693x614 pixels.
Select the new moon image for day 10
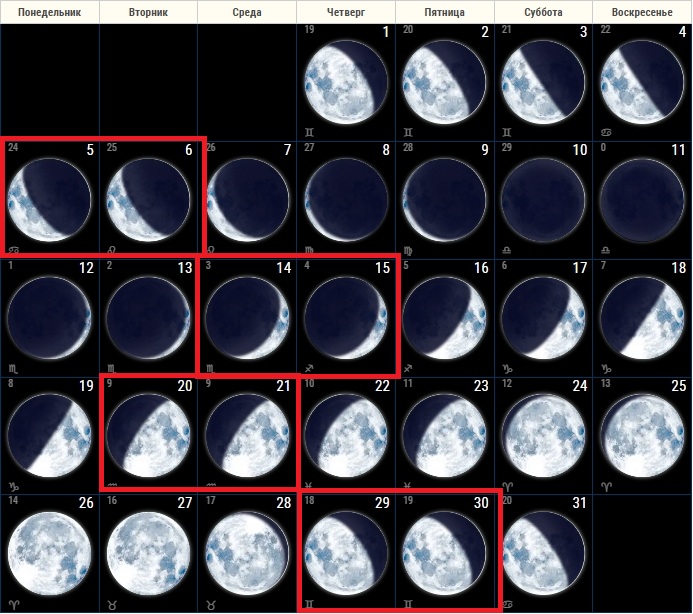(x=543, y=200)
